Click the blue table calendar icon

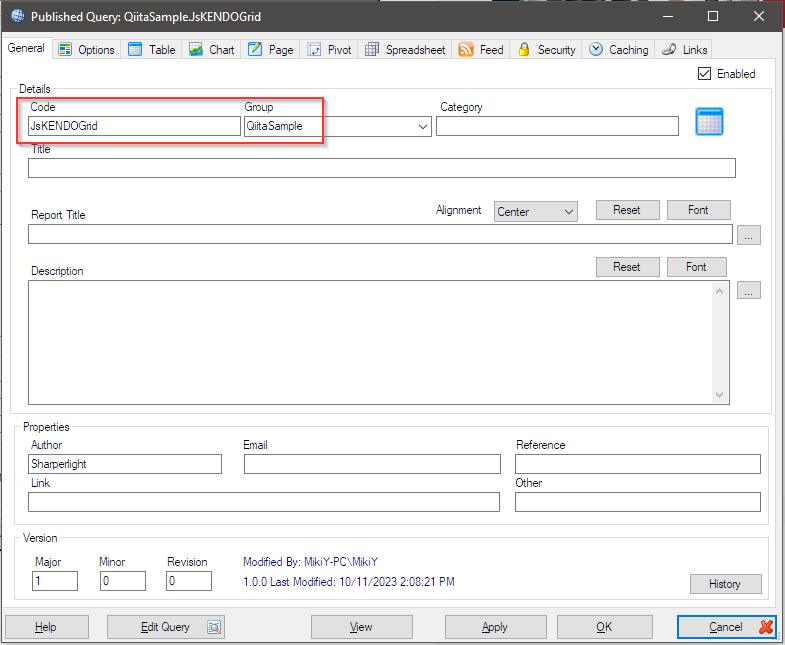click(x=709, y=121)
